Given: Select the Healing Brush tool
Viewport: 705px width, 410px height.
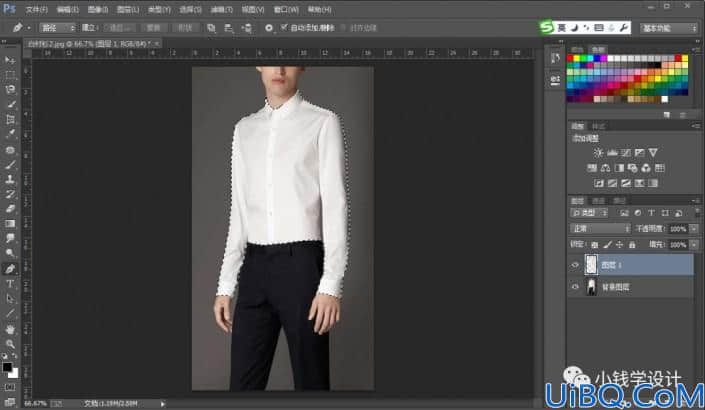Looking at the screenshot, I should point(10,149).
